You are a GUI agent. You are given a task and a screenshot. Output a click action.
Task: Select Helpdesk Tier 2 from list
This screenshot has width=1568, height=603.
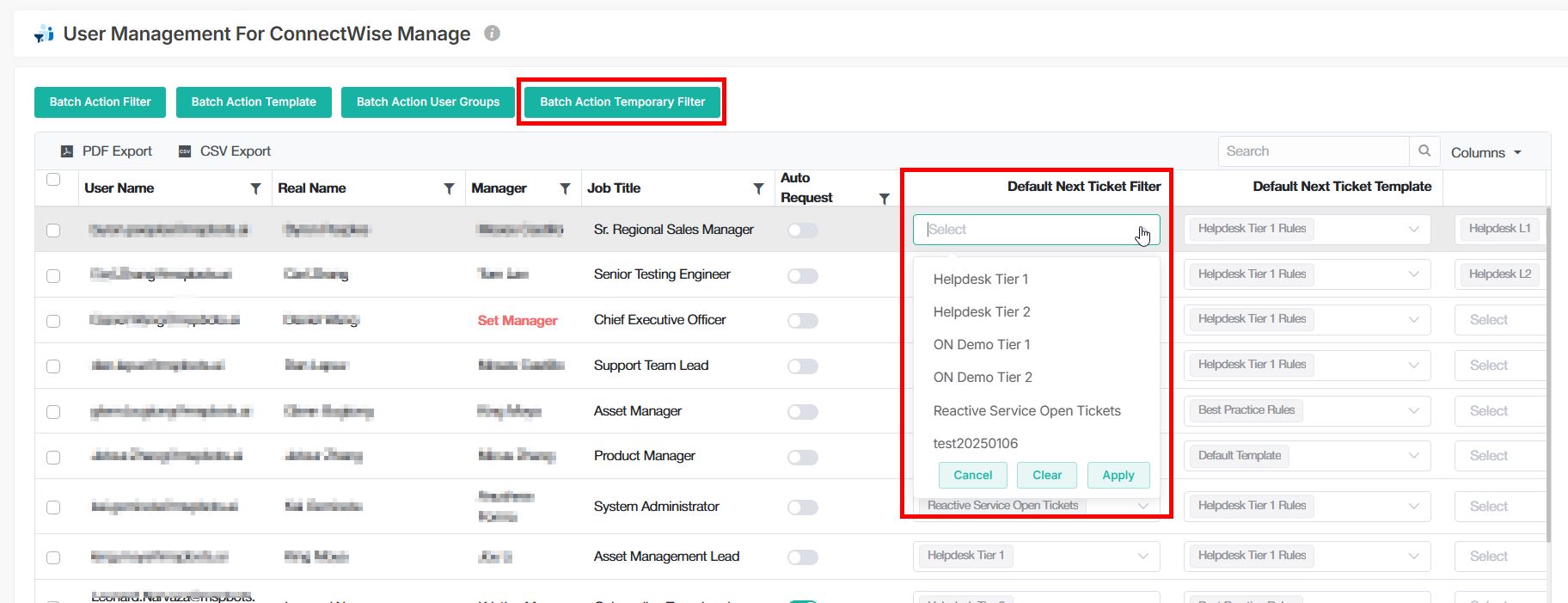pyautogui.click(x=982, y=311)
